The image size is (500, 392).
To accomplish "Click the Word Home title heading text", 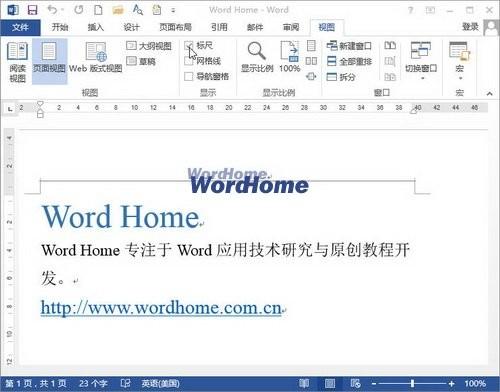I will 121,217.
